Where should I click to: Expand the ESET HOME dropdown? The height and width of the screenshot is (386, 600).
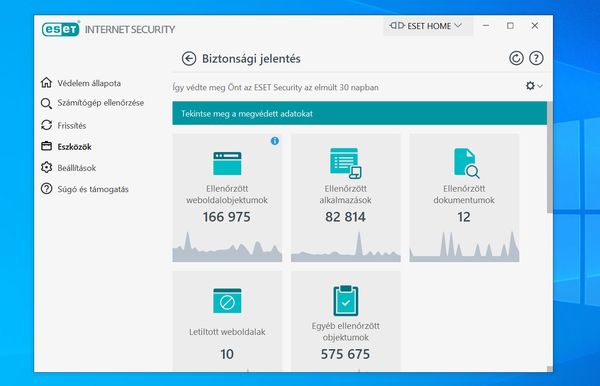point(427,26)
